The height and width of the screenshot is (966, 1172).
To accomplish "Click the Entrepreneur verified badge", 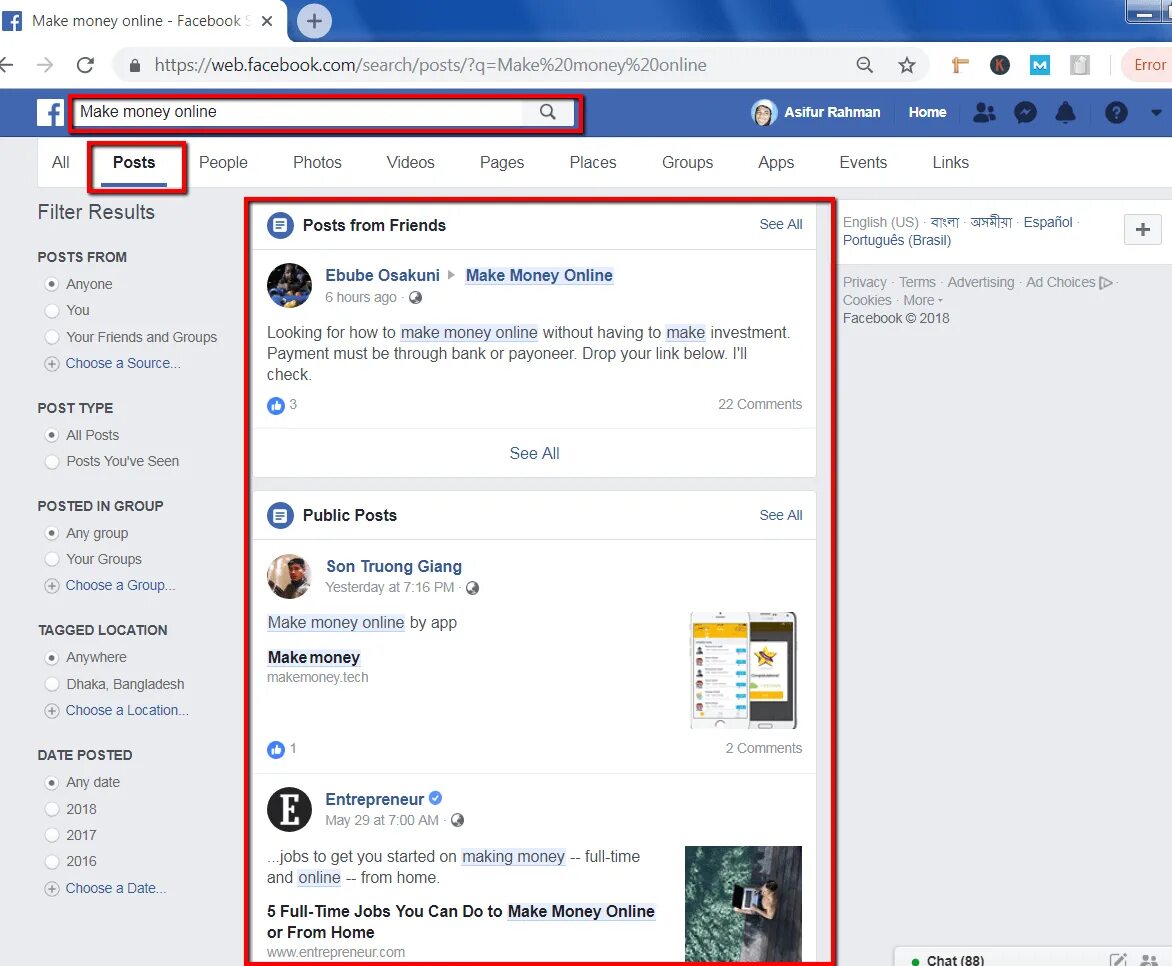I will (436, 799).
